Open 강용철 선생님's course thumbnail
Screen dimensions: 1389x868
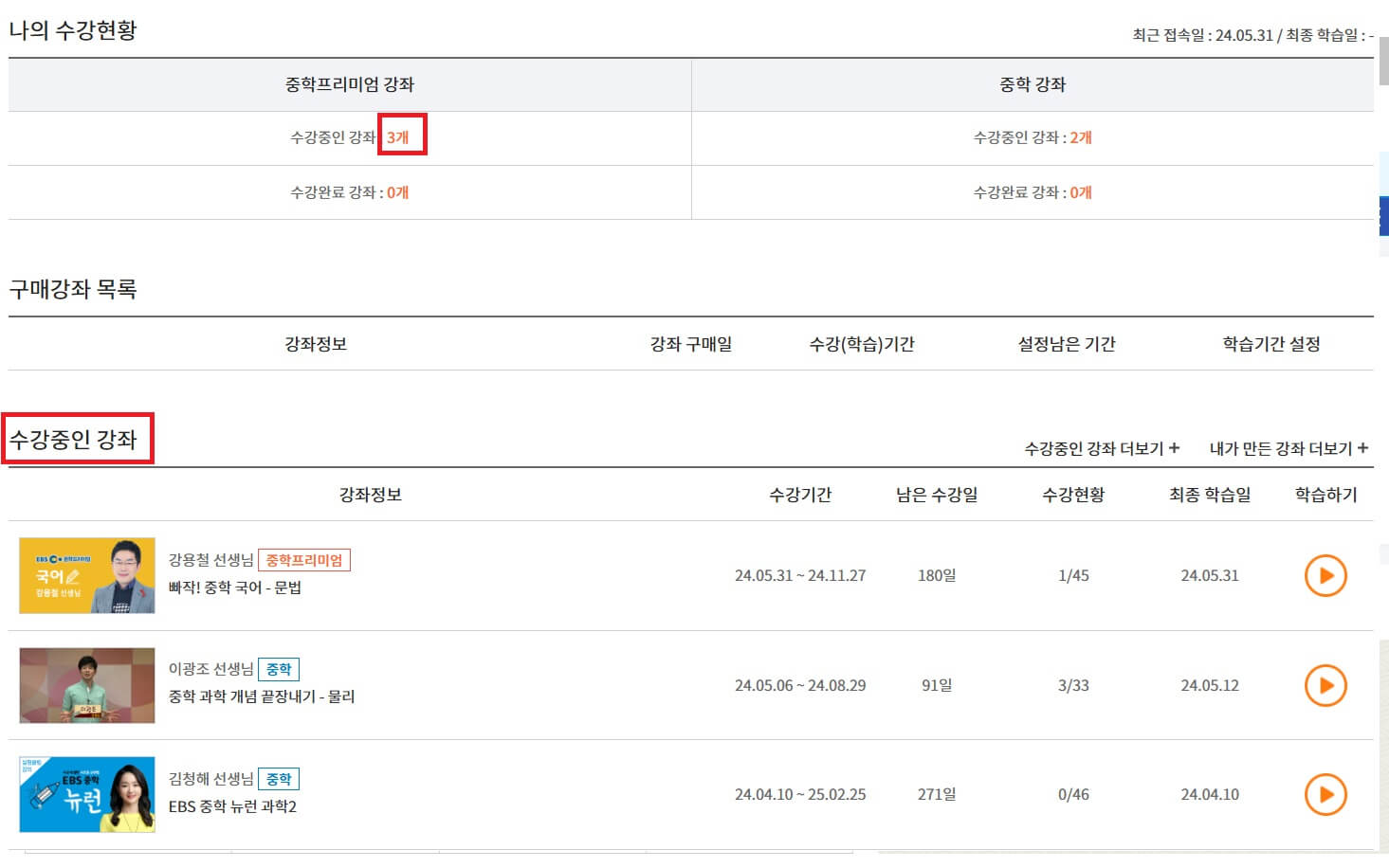click(86, 575)
